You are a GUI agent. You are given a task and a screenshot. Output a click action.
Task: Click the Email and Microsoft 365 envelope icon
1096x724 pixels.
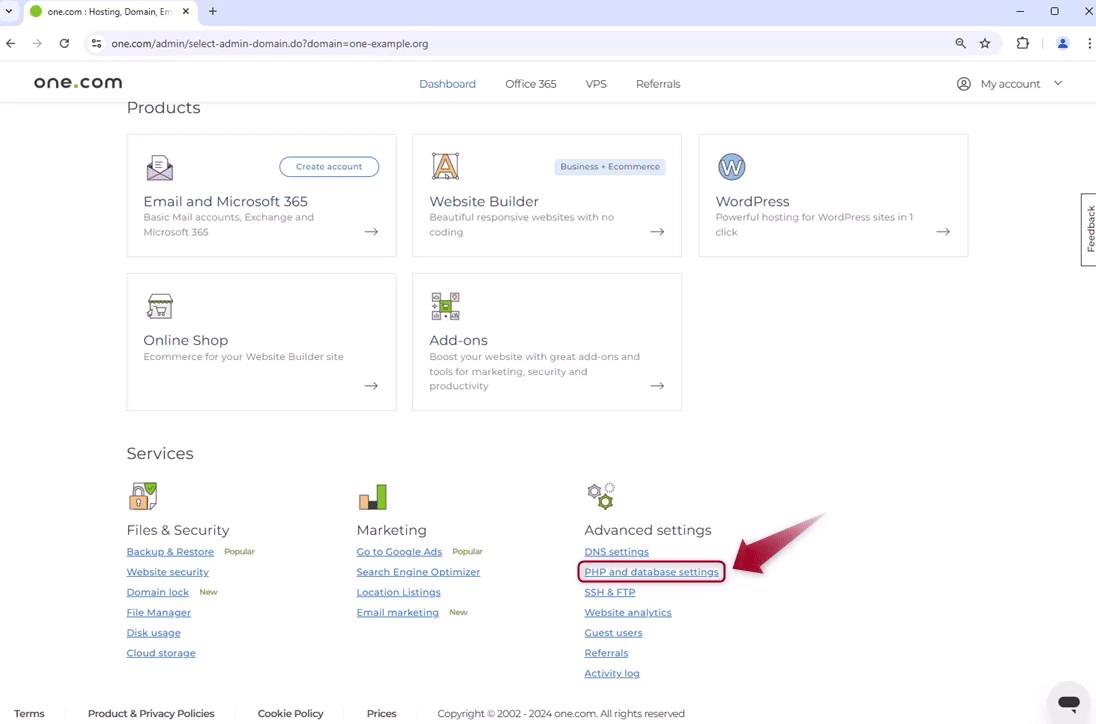click(159, 167)
